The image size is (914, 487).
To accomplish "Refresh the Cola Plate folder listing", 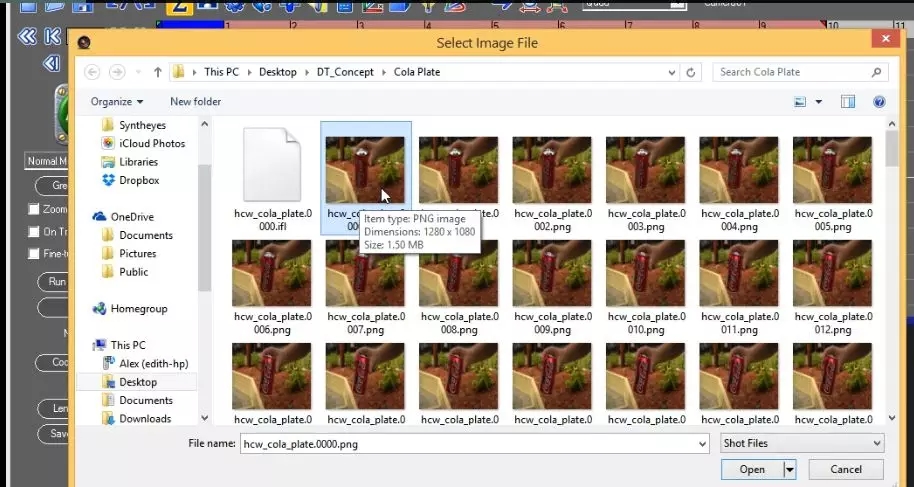I will click(691, 72).
